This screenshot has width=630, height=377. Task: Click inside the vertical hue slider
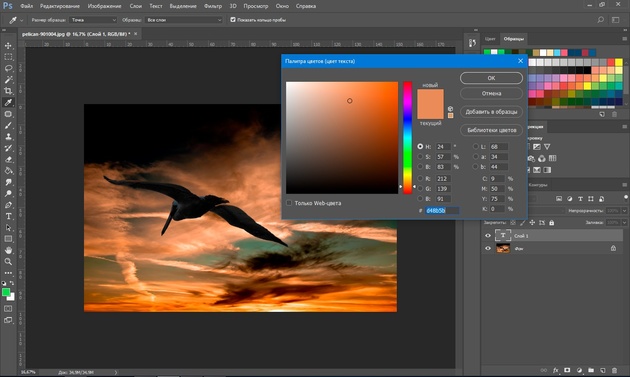[x=407, y=137]
